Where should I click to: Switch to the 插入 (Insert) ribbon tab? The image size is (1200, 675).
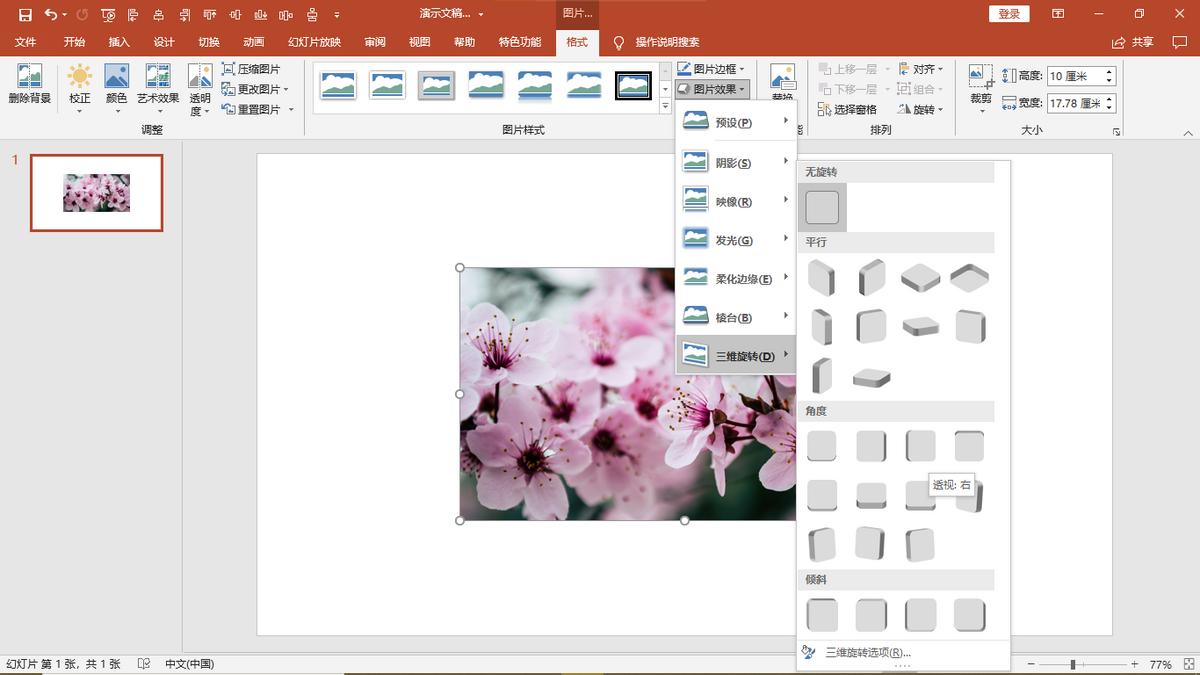click(119, 42)
